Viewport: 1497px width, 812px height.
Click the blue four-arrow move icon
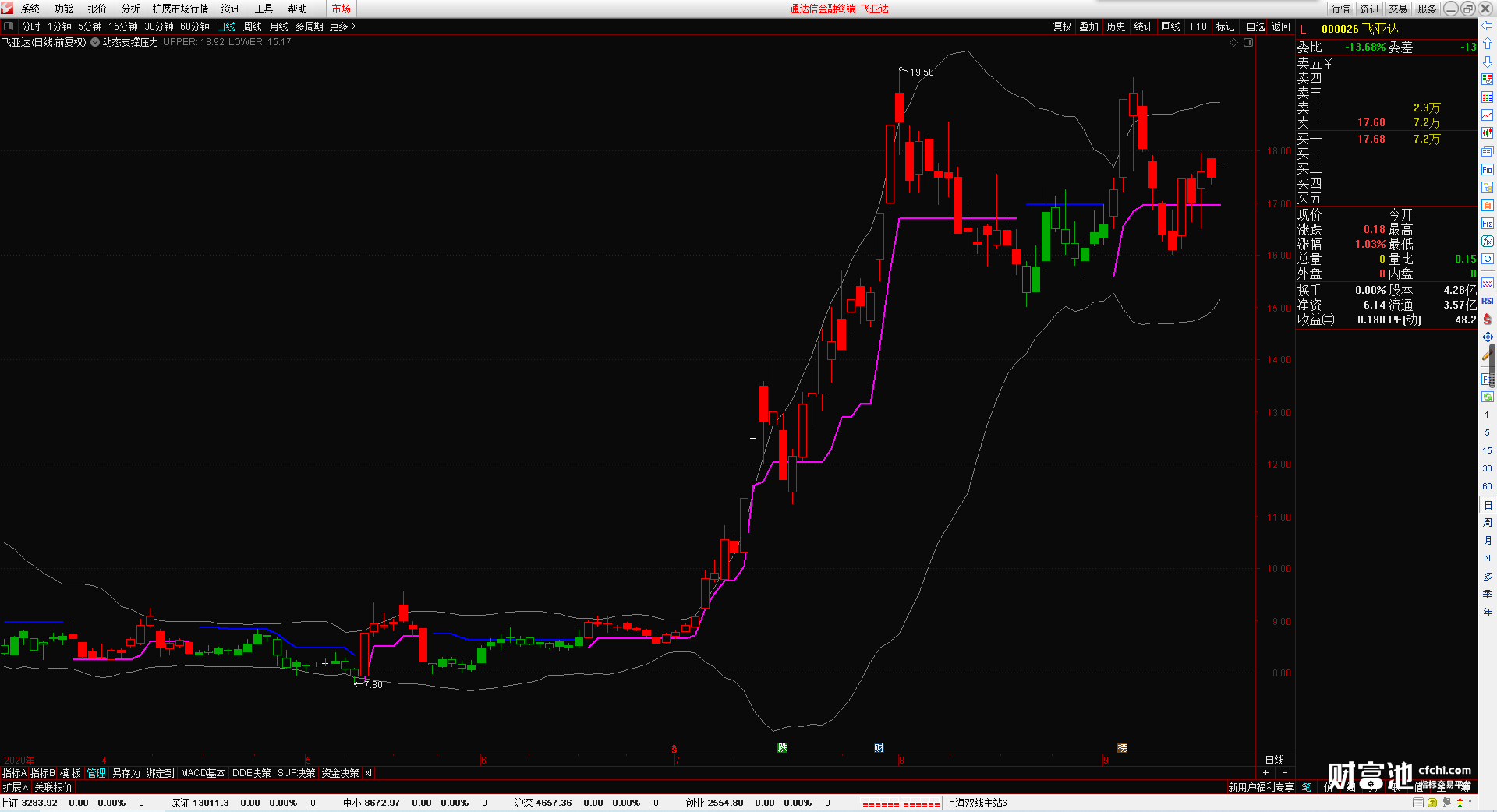[x=1488, y=337]
